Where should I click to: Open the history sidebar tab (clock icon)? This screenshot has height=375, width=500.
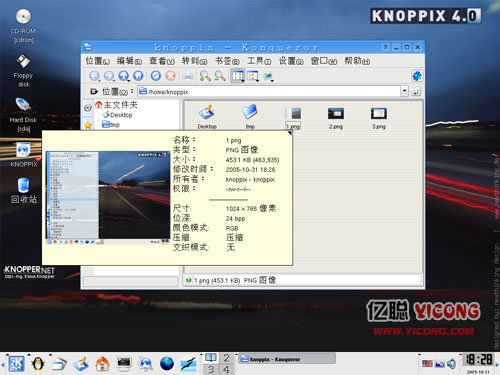88,108
